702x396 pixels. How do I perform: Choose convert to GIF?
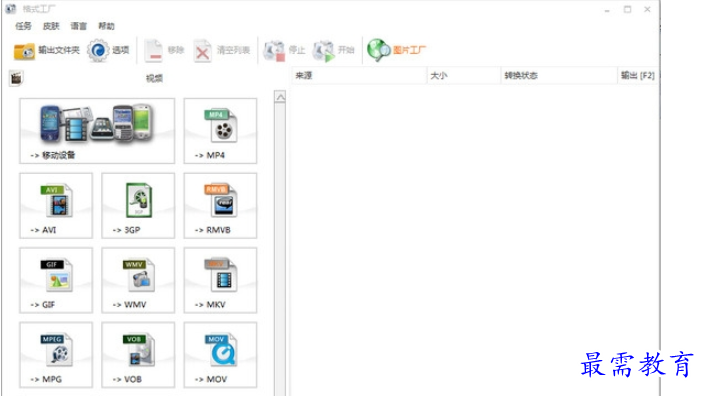coord(56,280)
